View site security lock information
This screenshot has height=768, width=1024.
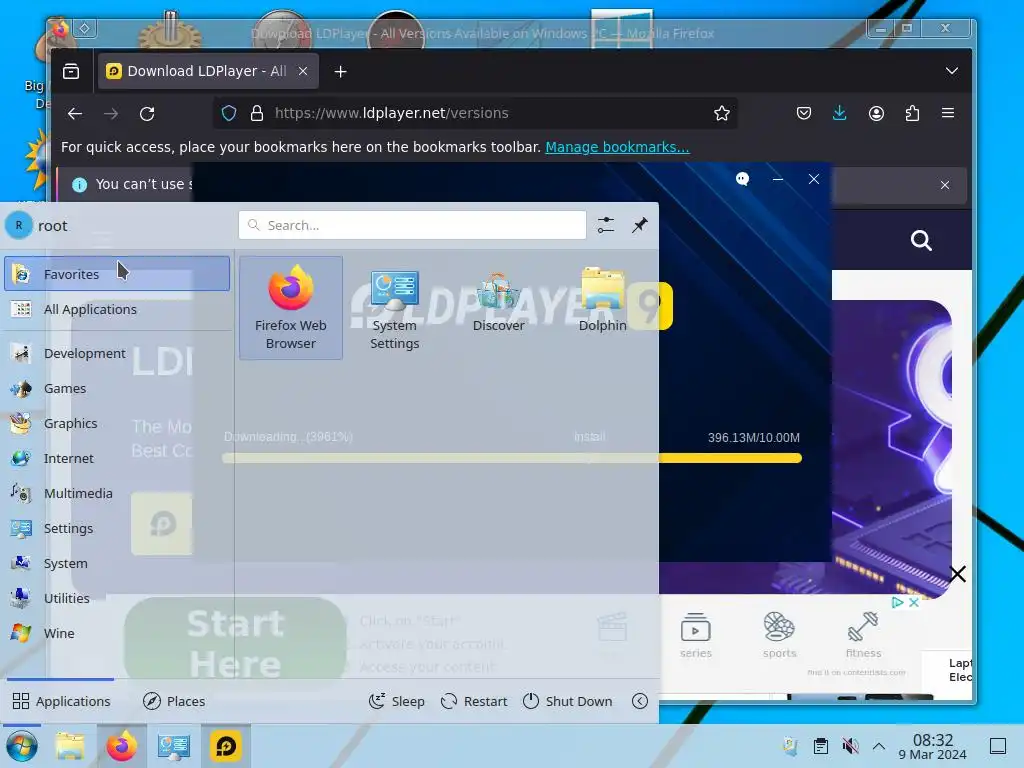[x=257, y=113]
